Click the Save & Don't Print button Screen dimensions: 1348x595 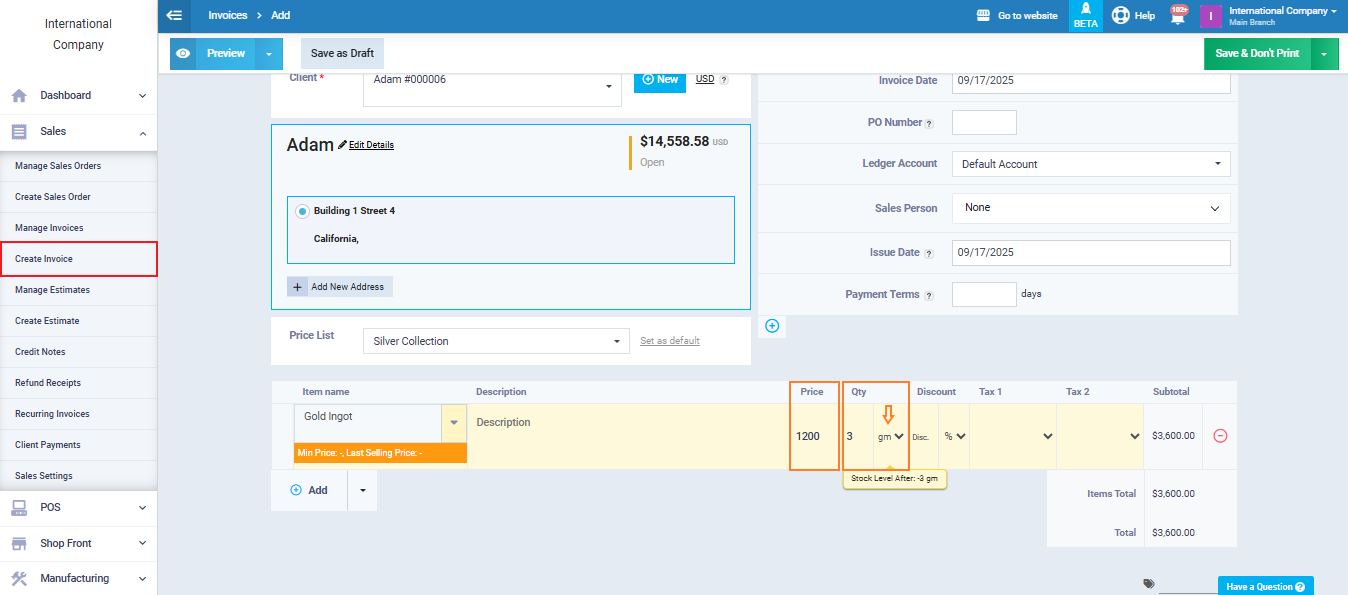(1256, 53)
